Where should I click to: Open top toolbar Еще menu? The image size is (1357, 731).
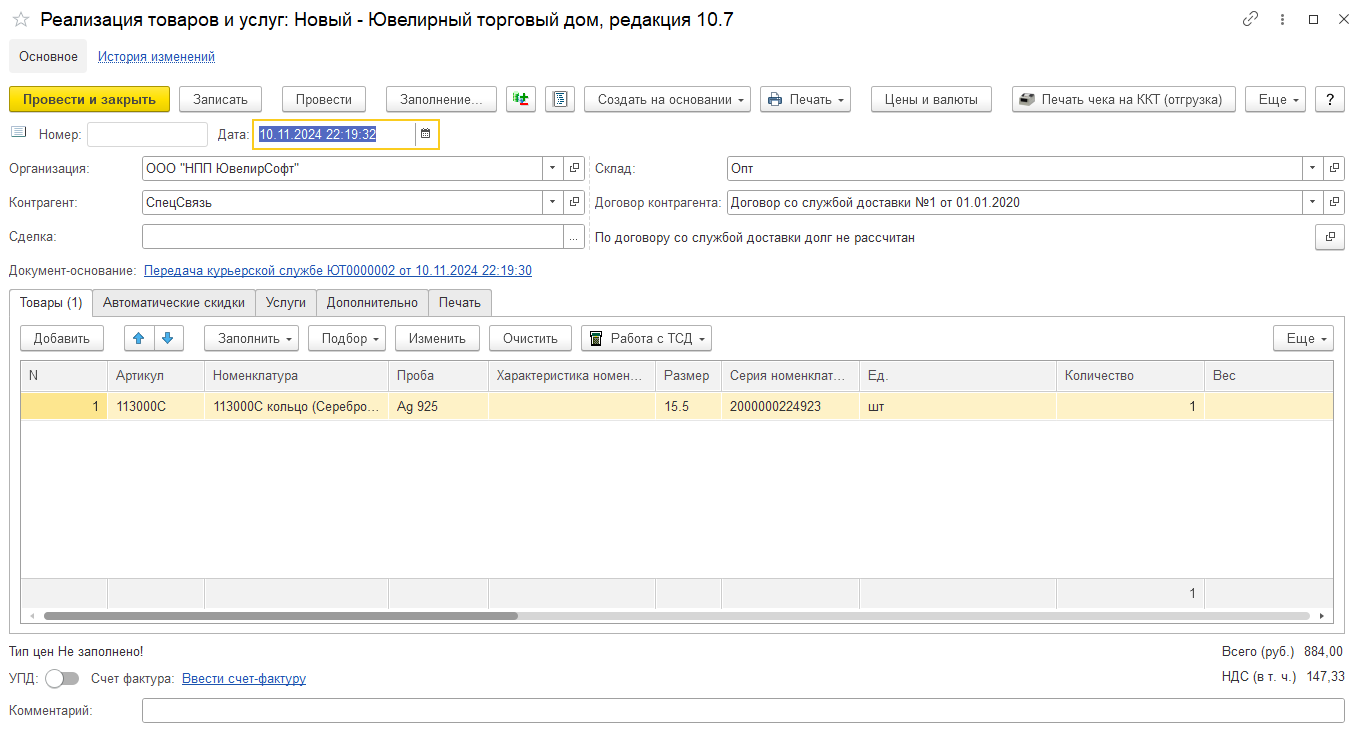1275,99
